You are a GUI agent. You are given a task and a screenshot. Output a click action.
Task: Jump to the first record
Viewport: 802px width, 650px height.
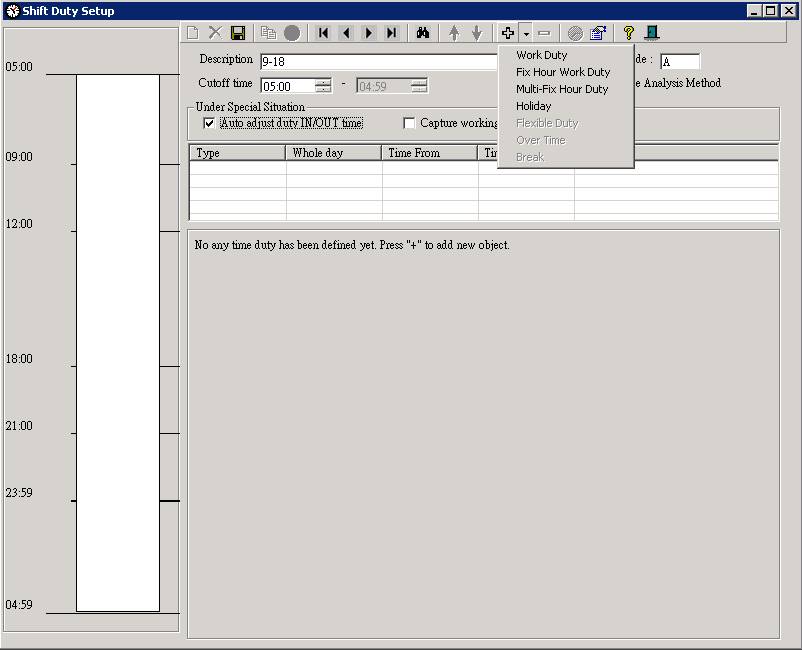[323, 33]
